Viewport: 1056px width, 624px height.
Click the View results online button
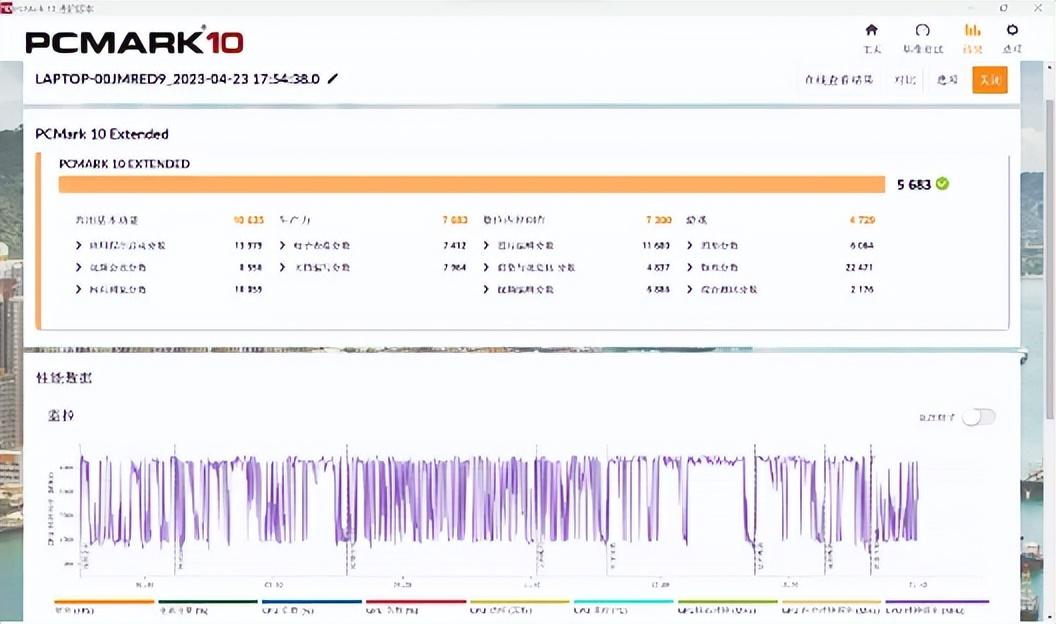838,79
